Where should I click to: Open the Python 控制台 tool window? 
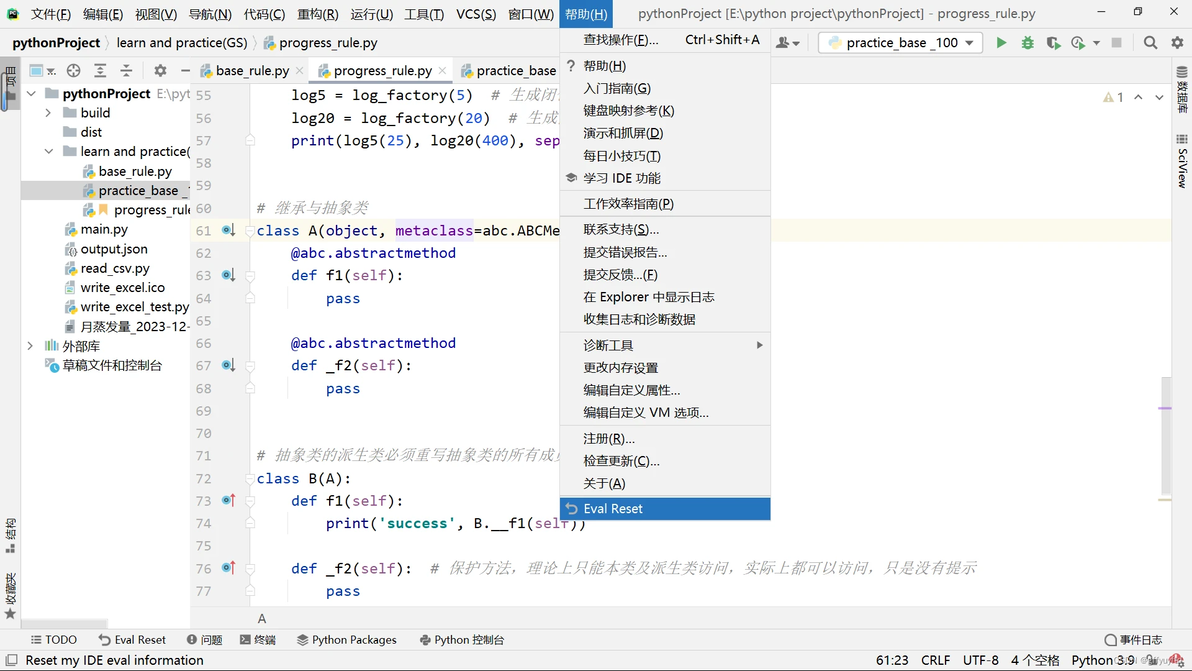pyautogui.click(x=462, y=640)
